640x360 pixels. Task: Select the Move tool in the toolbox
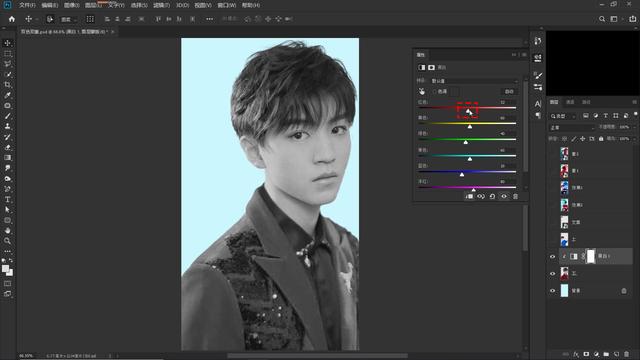7,43
